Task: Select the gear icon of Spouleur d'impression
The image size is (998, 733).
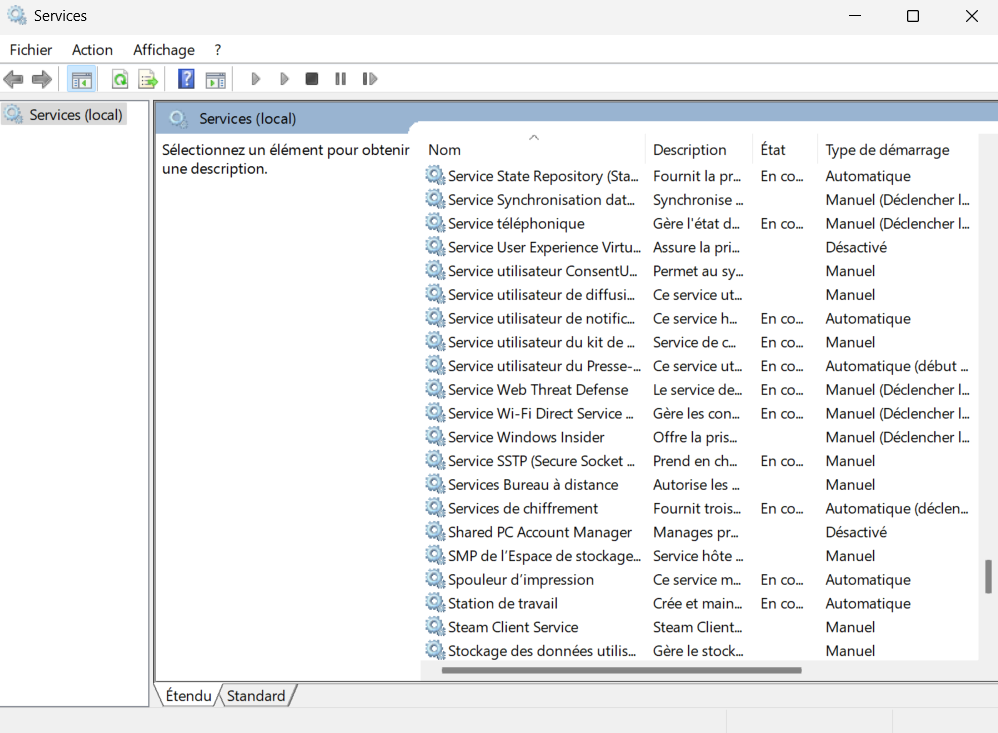Action: (x=435, y=579)
